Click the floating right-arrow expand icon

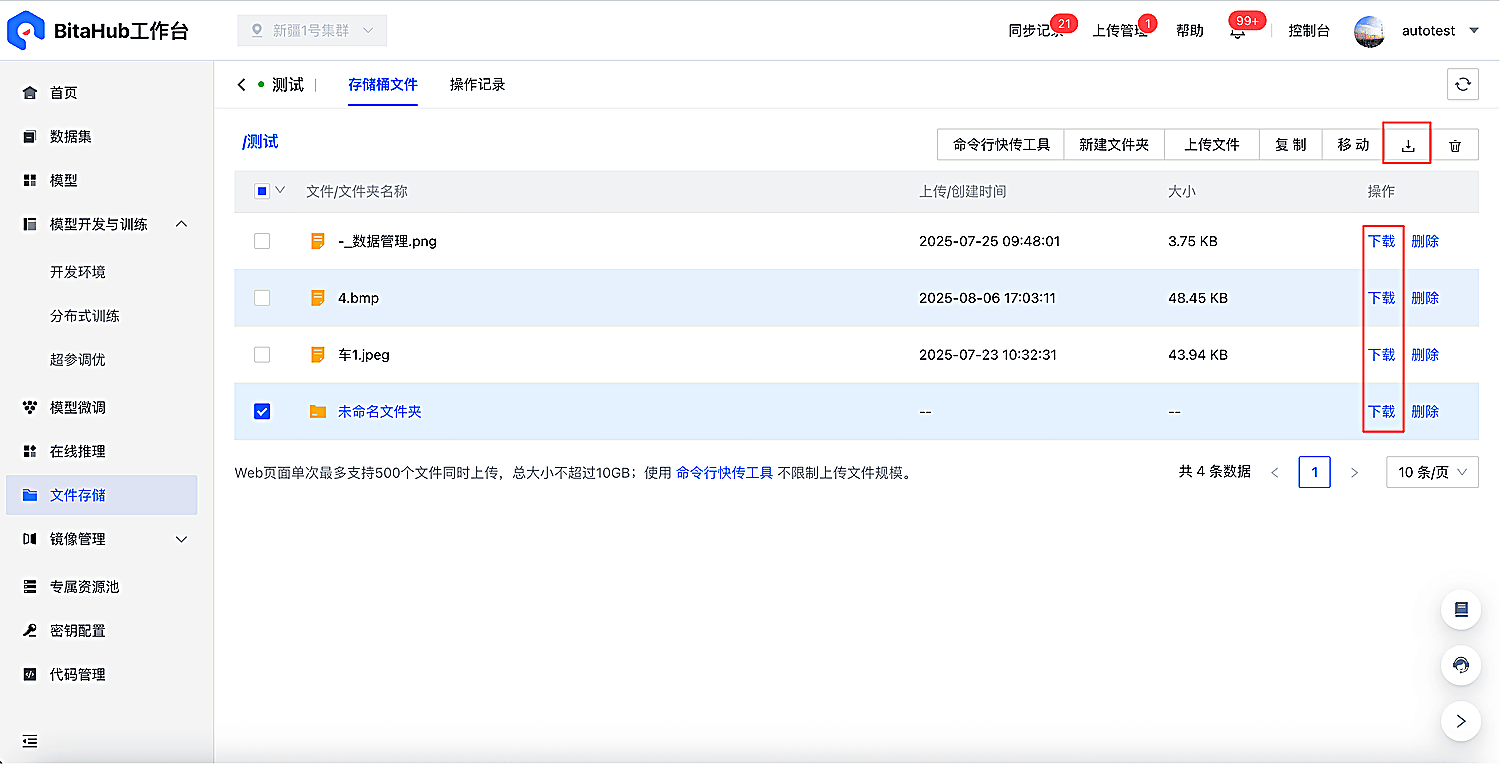1461,721
